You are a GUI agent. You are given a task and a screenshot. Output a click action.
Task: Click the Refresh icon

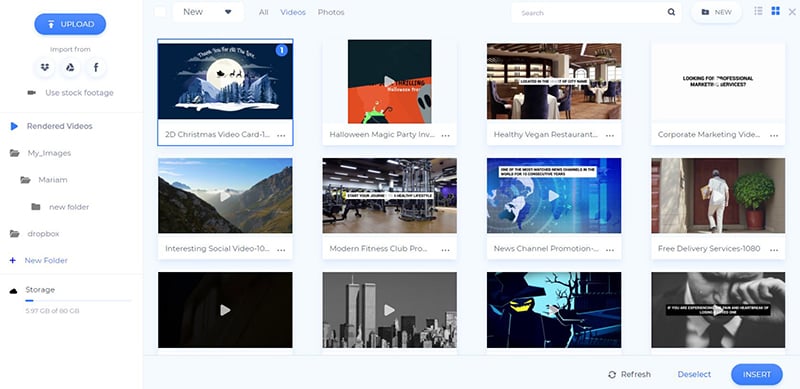[612, 375]
